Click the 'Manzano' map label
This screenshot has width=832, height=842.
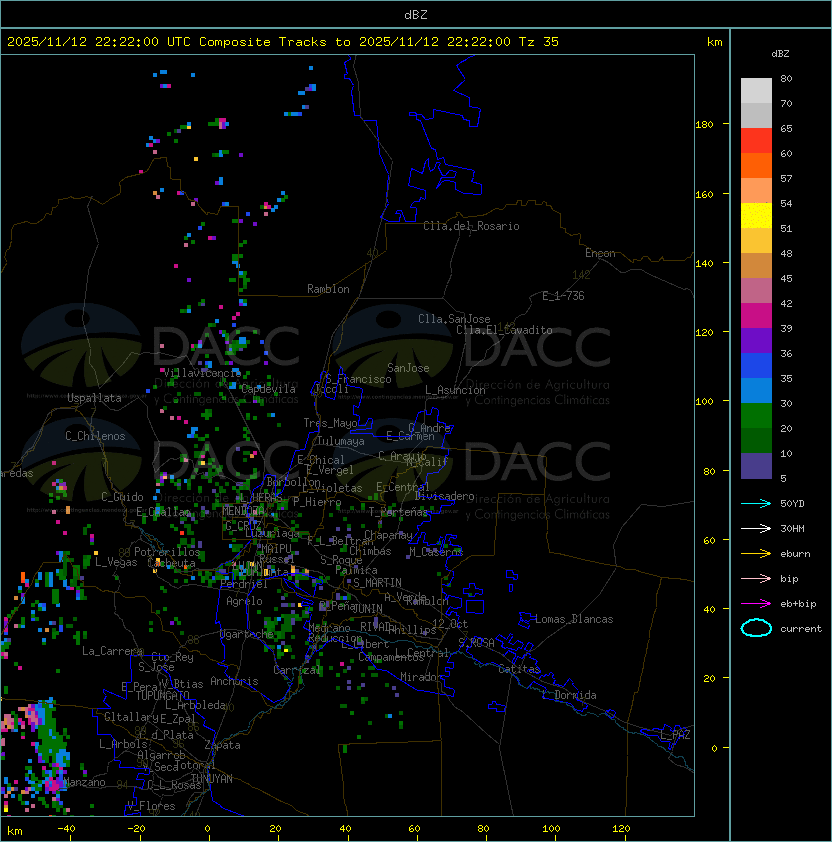click(85, 782)
